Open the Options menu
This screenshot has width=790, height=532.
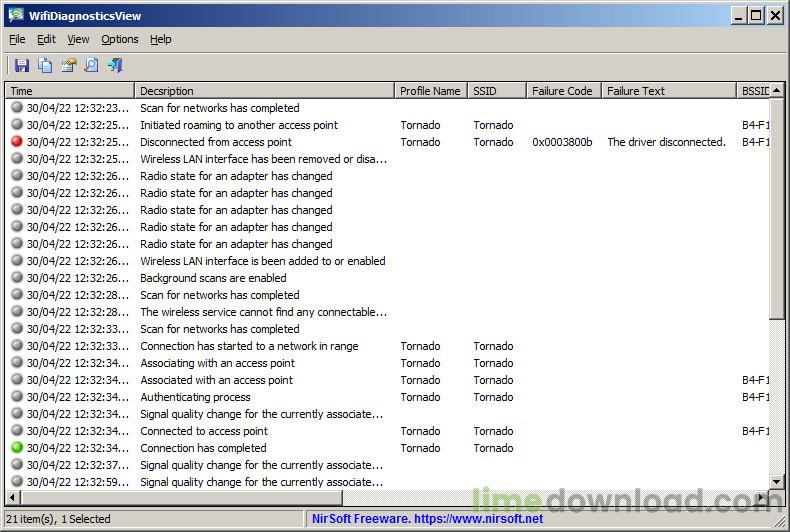click(x=119, y=39)
